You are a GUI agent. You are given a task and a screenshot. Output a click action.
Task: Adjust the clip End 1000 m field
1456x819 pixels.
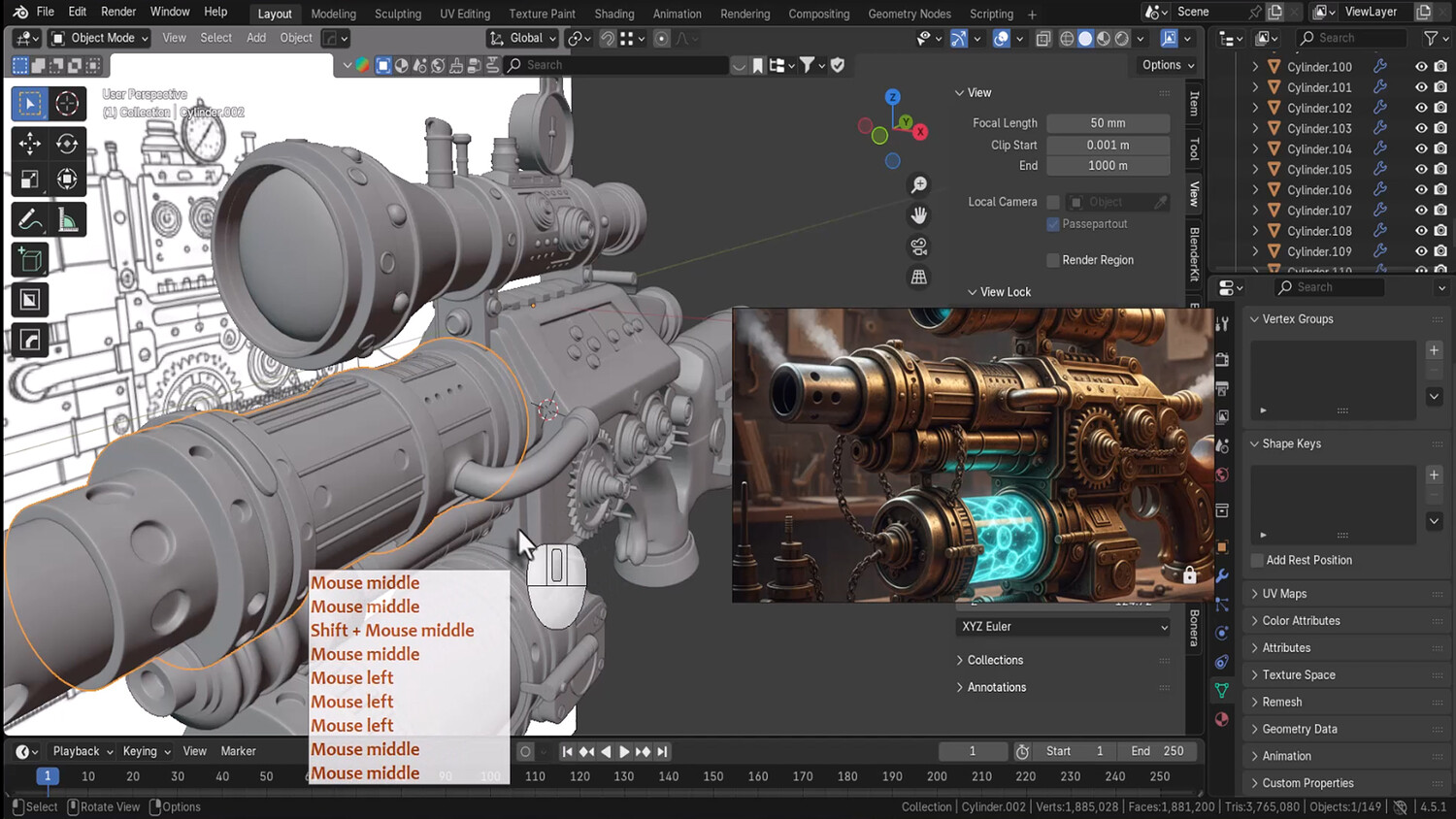(1108, 166)
